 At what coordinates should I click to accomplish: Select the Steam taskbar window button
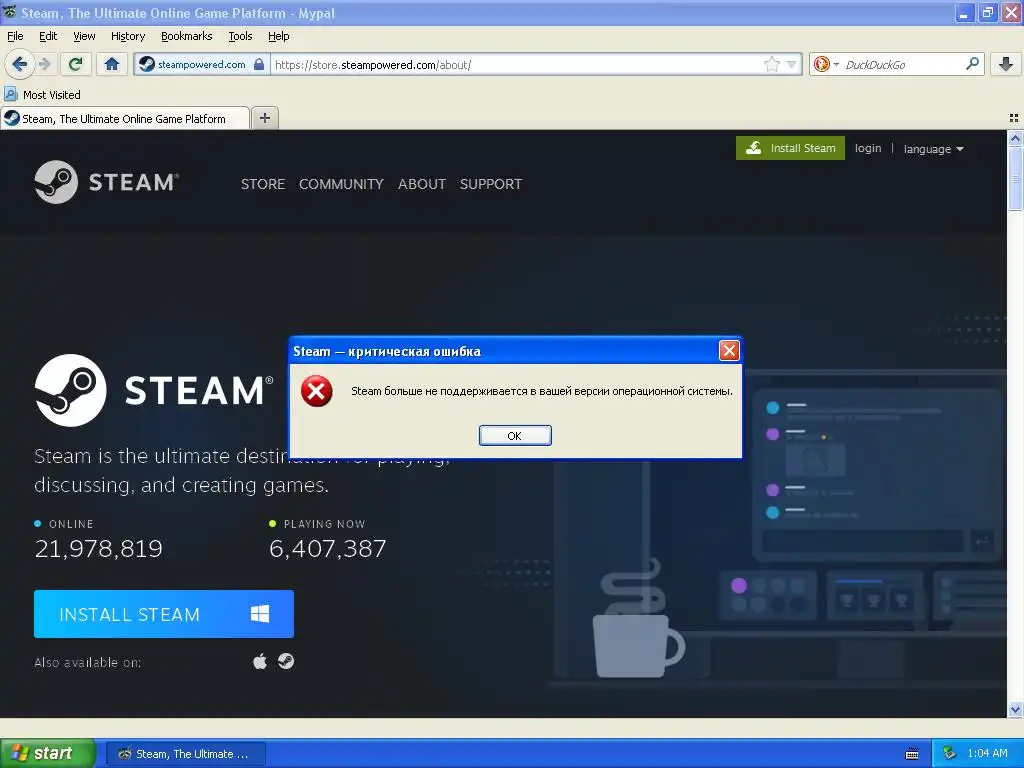(x=185, y=754)
